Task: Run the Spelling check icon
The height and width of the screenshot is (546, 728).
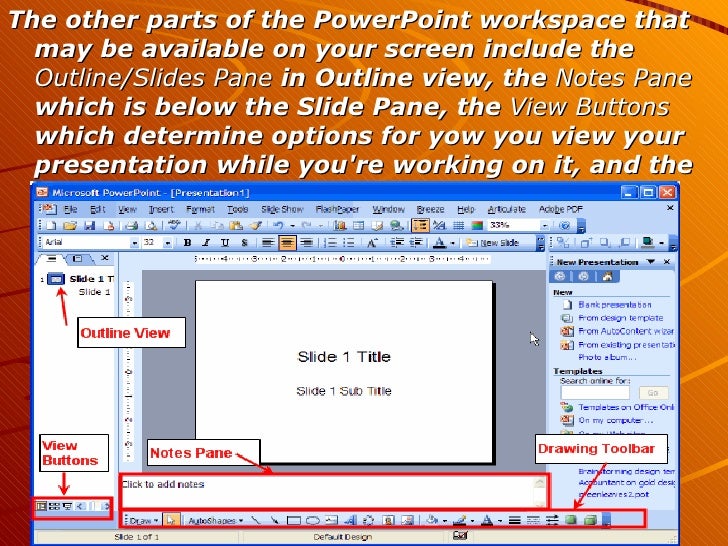Action: click(175, 225)
